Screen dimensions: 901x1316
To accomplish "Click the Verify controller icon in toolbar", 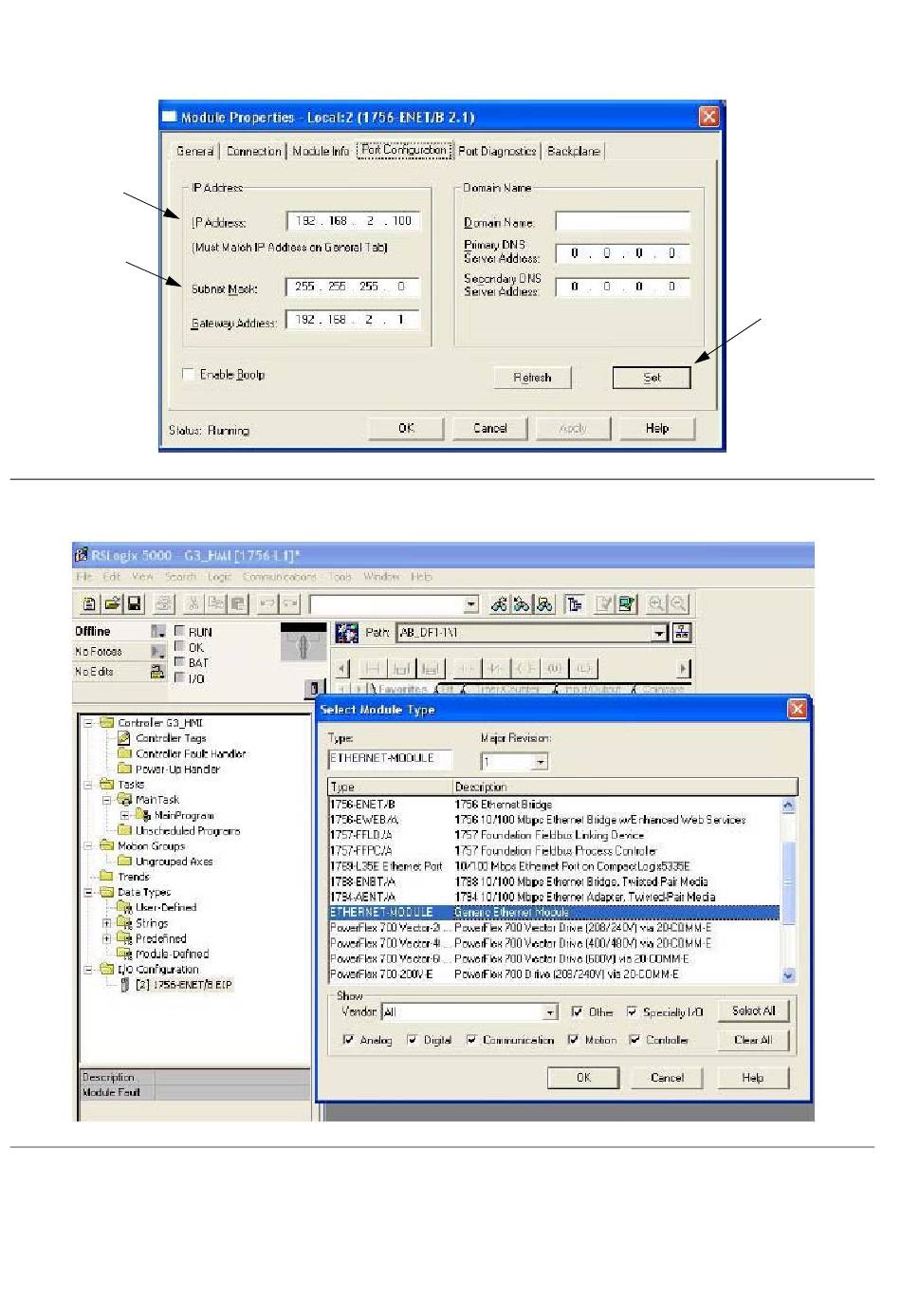I will pyautogui.click(x=626, y=604).
